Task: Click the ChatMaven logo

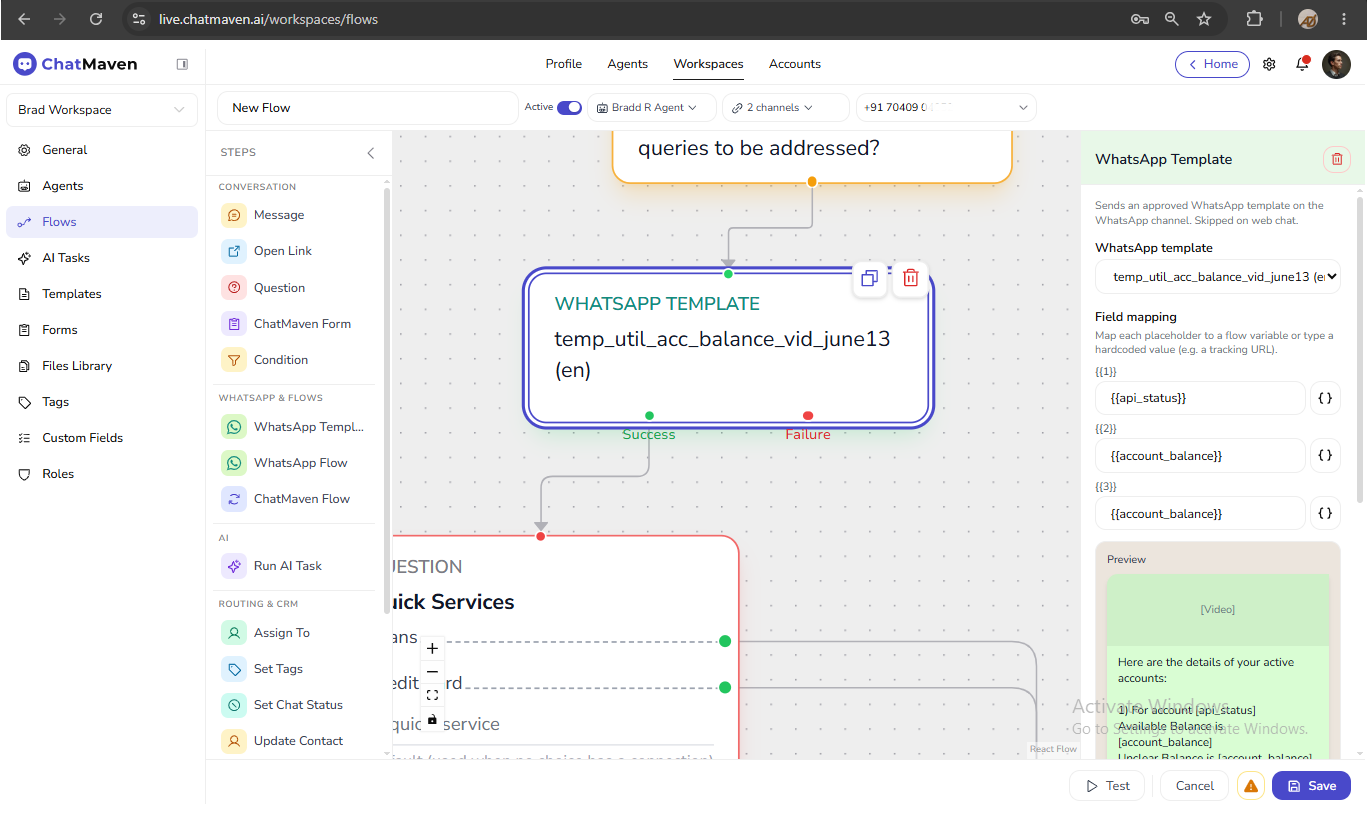Action: (x=75, y=64)
